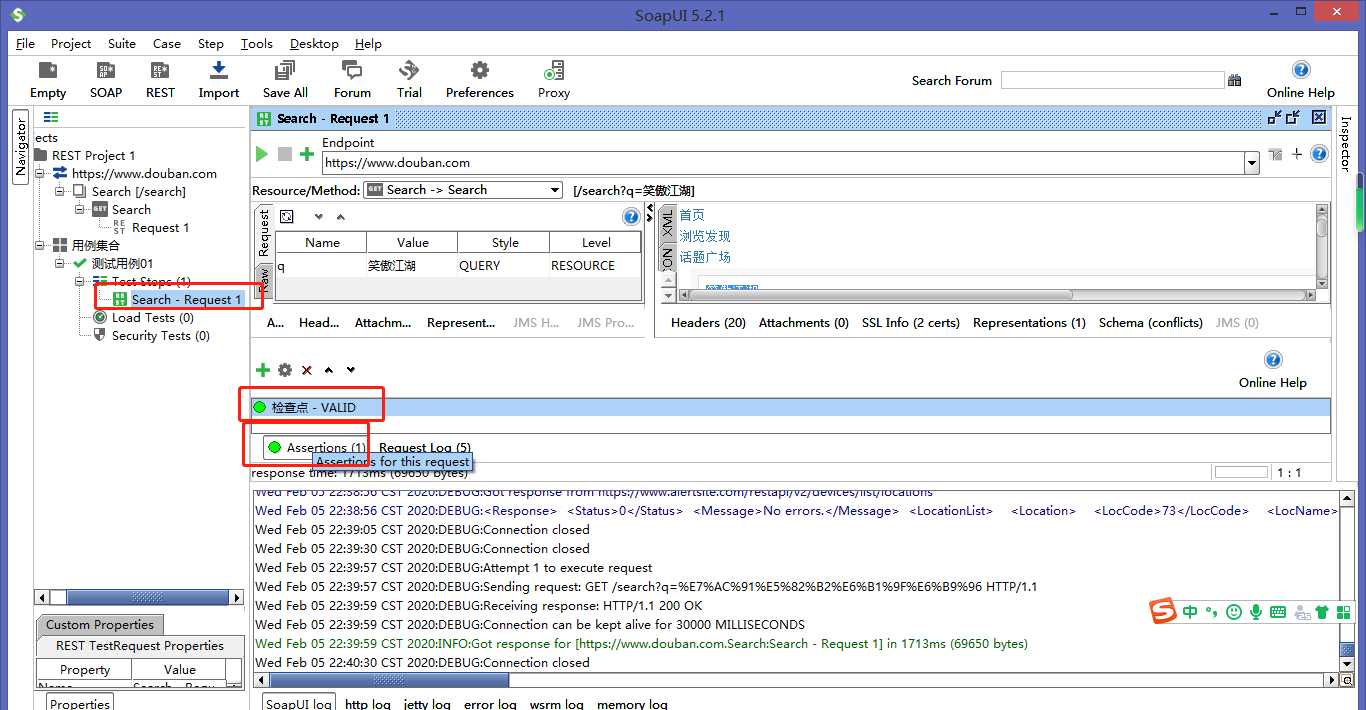The height and width of the screenshot is (710, 1366).
Task: Open the Custom Properties tab
Action: [x=100, y=624]
